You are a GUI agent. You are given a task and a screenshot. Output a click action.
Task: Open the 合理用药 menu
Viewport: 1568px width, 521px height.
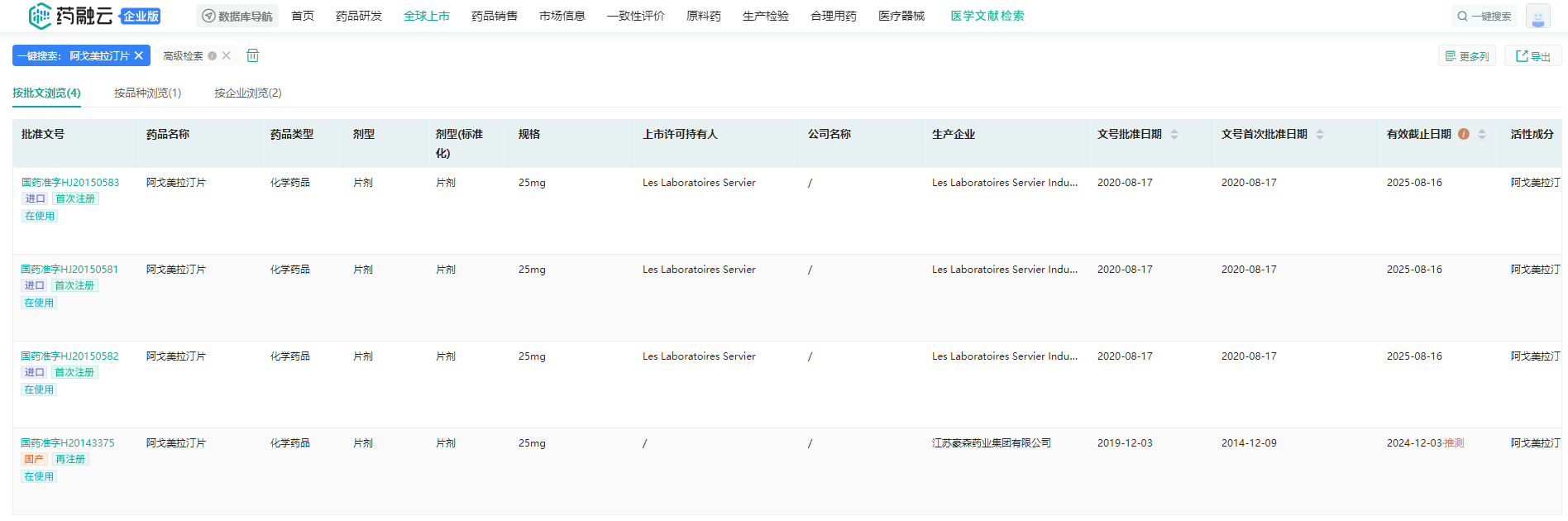tap(834, 16)
